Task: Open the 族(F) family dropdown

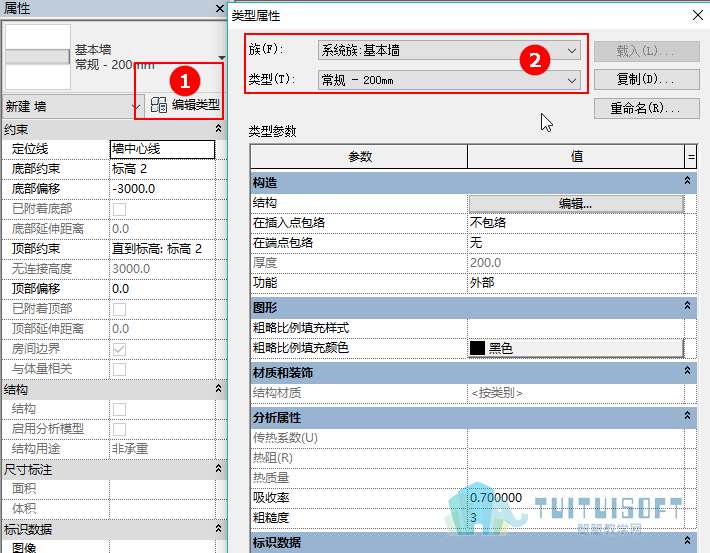Action: [449, 50]
